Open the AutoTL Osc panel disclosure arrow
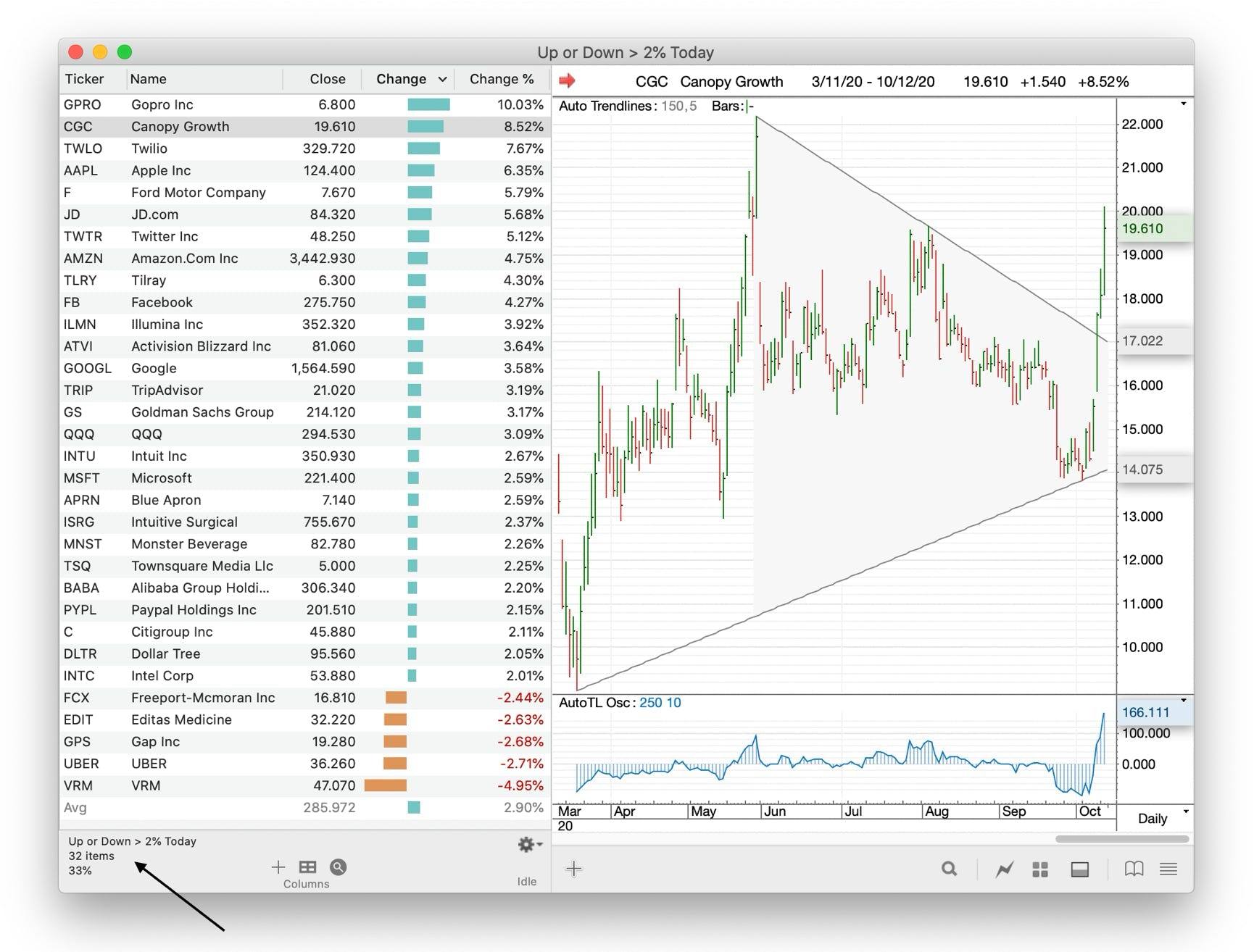This screenshot has width=1254, height=952. [x=1184, y=701]
